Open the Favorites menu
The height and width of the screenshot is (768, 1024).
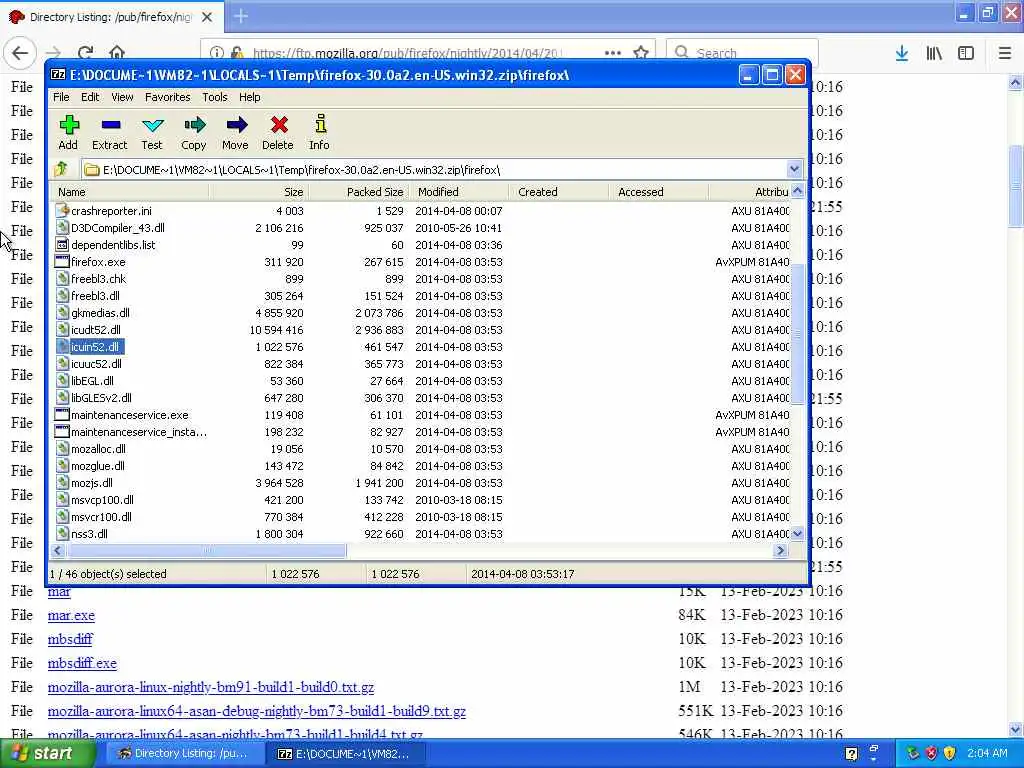click(168, 97)
